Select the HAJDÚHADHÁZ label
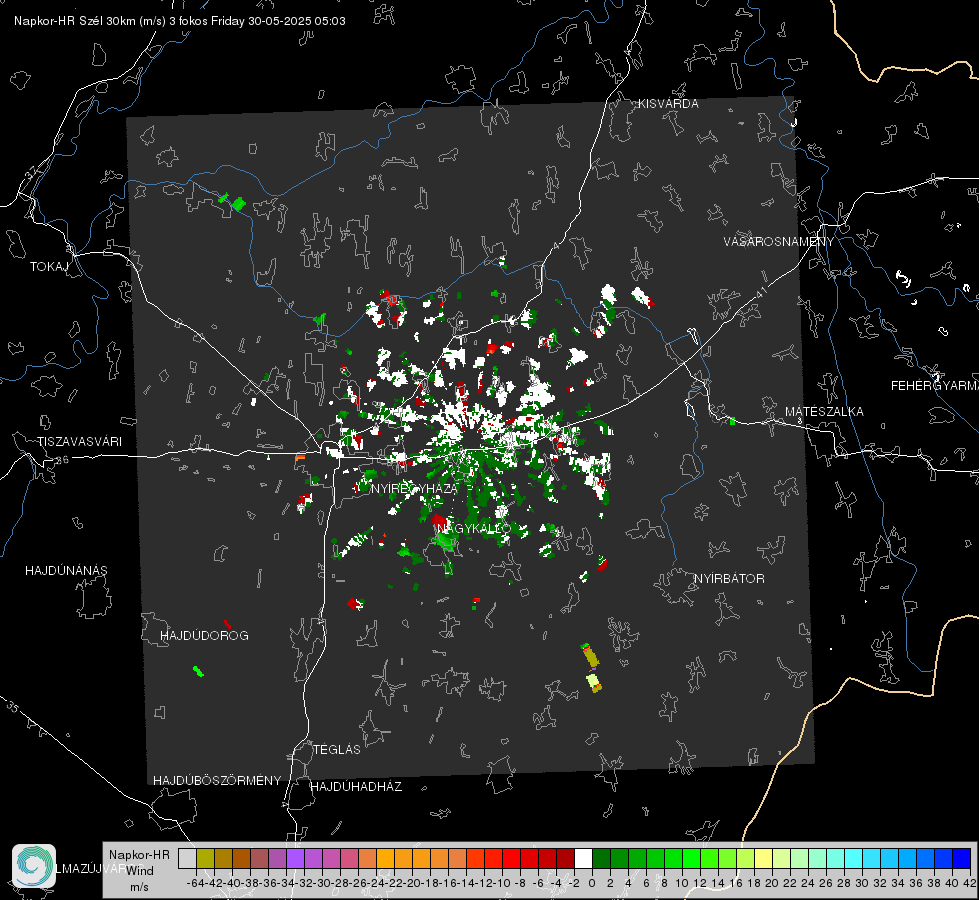 tap(356, 786)
